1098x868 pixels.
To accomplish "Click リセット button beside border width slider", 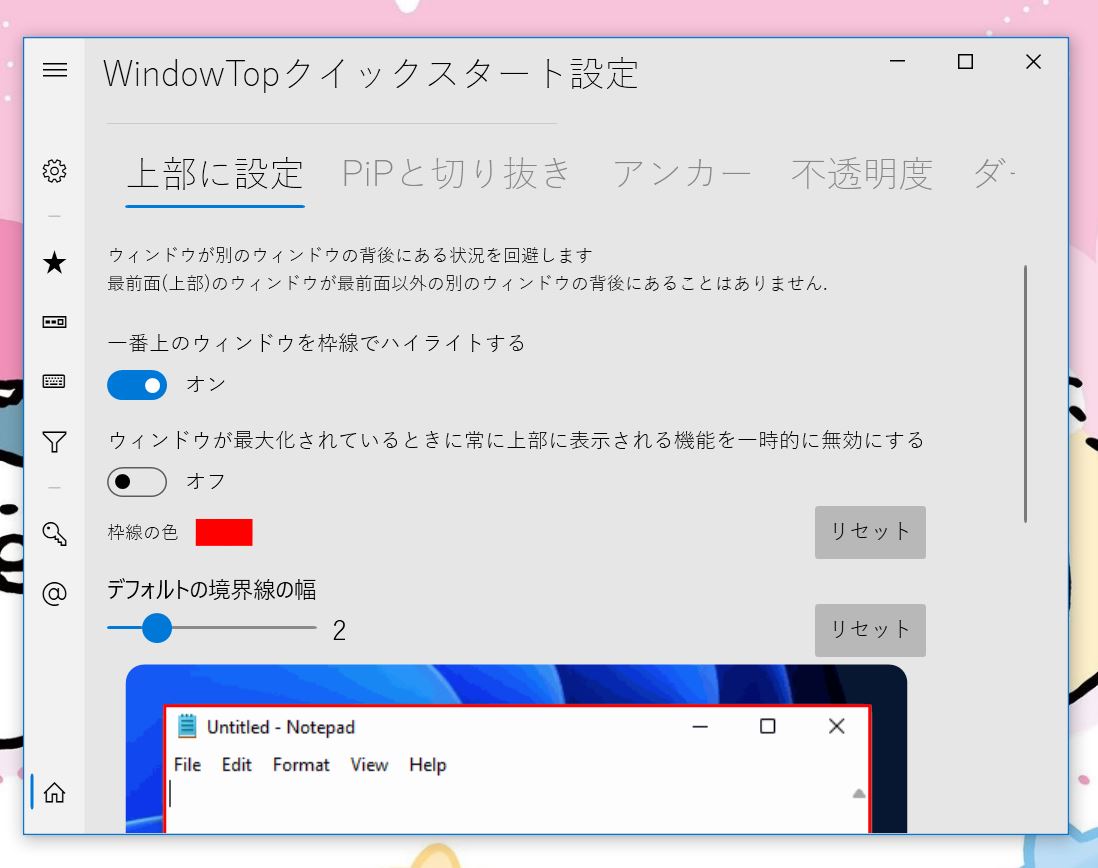I will [x=870, y=630].
